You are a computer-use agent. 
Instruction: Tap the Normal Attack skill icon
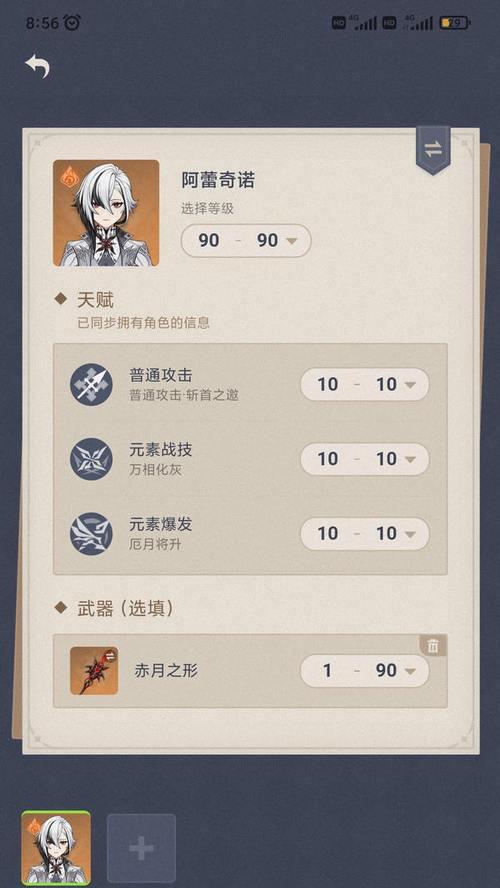point(91,385)
